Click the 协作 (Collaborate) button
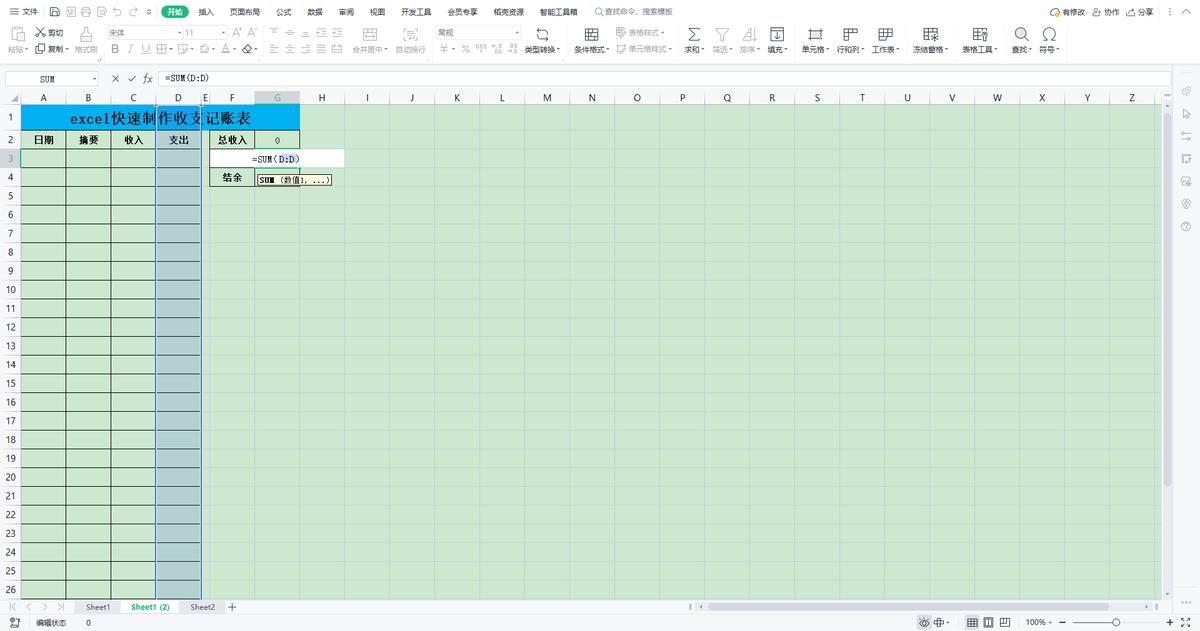 click(1105, 12)
